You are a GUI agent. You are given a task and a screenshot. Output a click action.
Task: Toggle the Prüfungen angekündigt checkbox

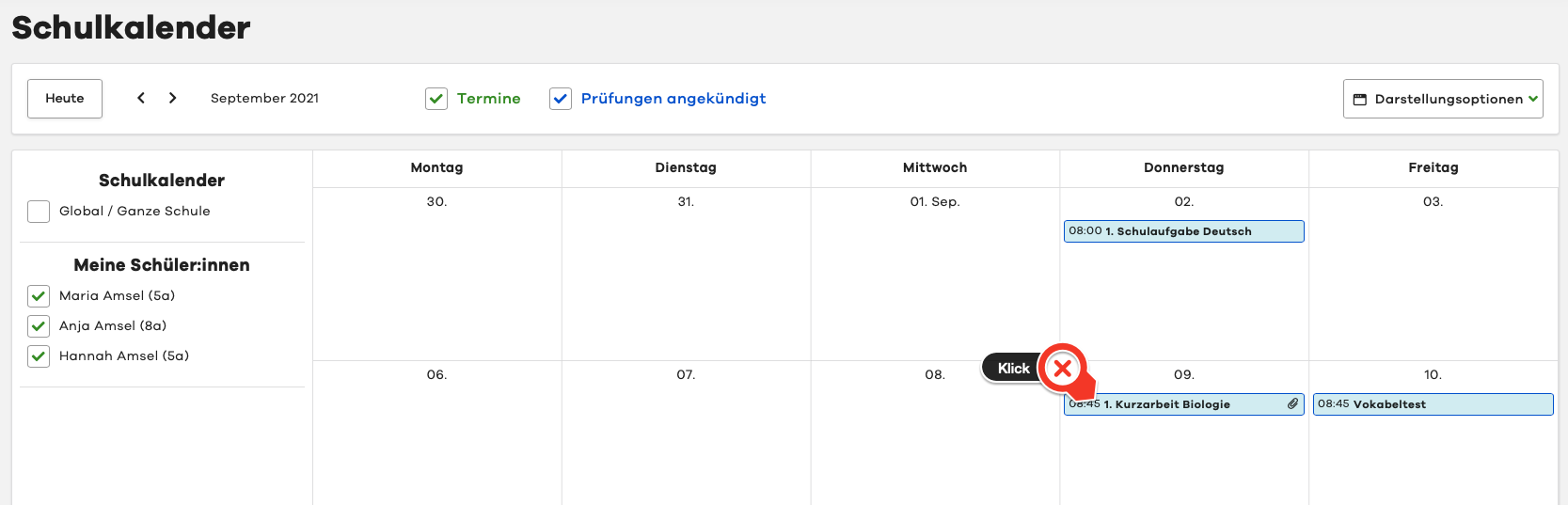coord(561,99)
